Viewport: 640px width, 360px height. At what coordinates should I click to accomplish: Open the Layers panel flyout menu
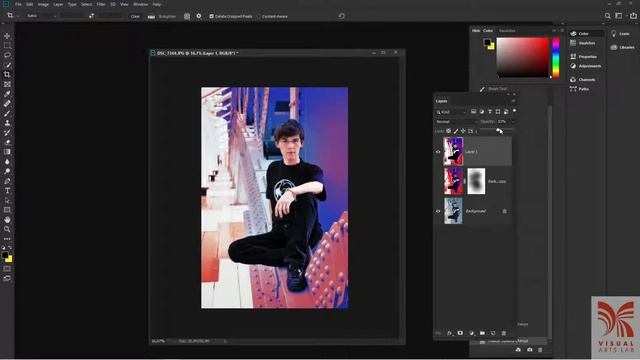coord(513,101)
